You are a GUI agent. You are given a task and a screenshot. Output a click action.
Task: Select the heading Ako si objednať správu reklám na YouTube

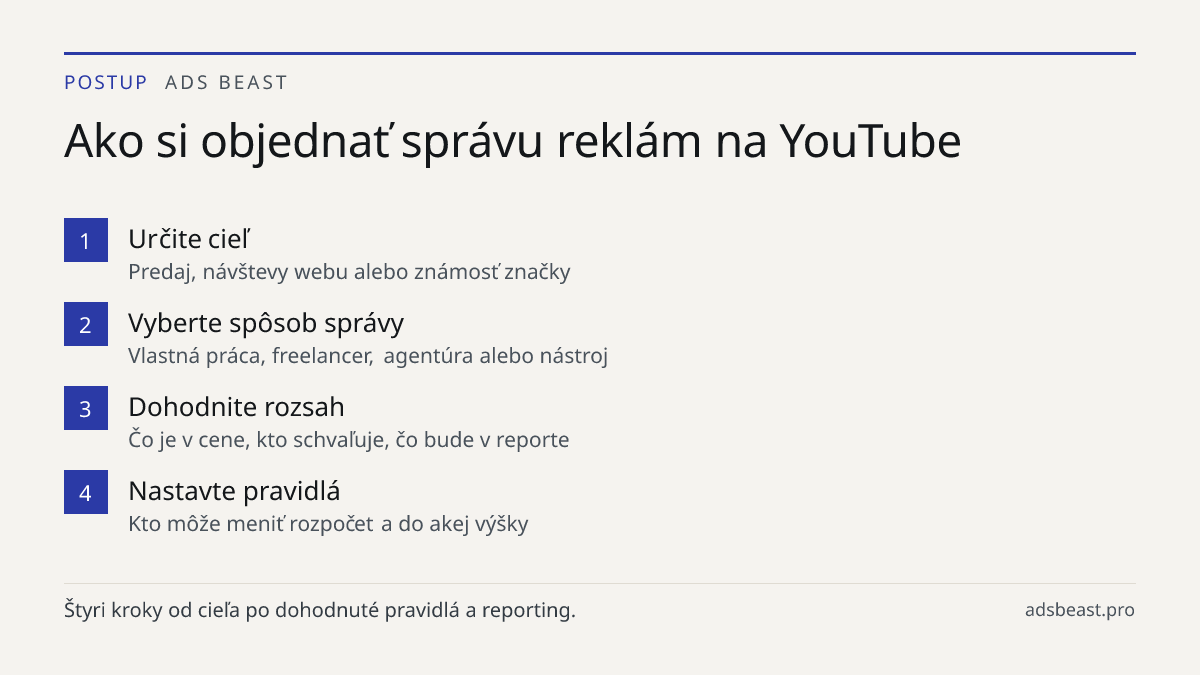512,142
